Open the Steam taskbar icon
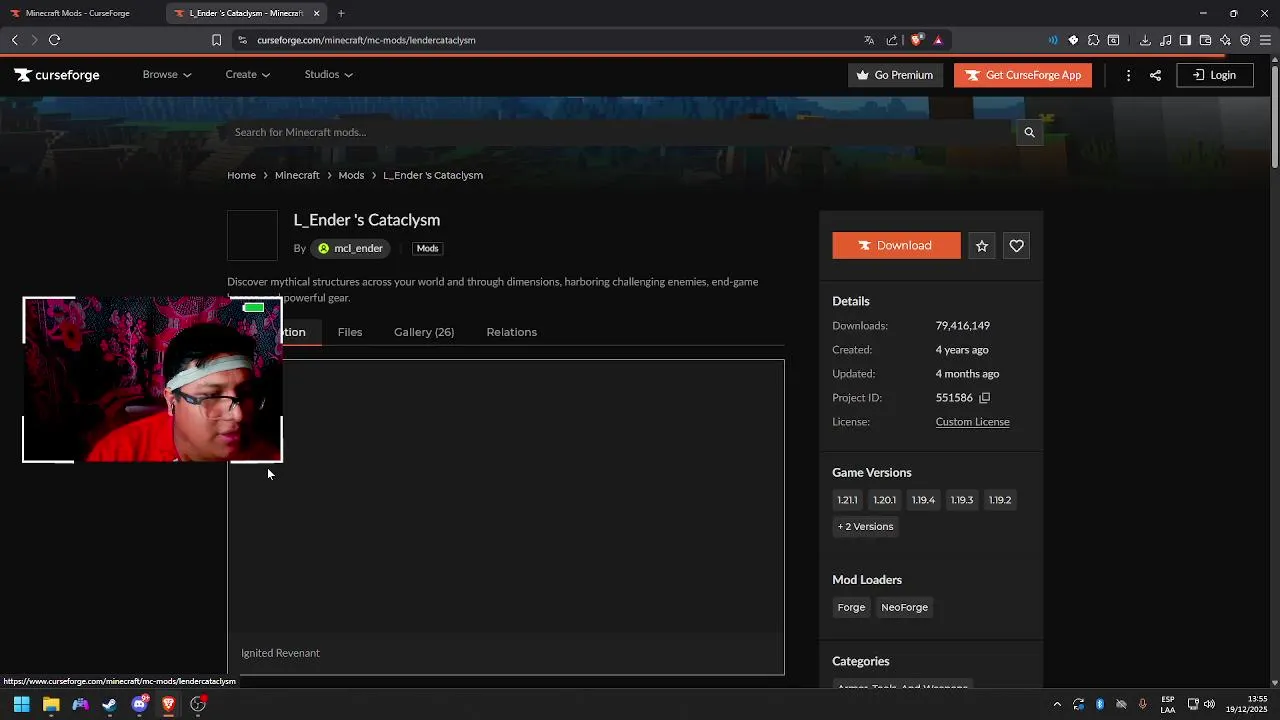The height and width of the screenshot is (720, 1280). [x=109, y=704]
